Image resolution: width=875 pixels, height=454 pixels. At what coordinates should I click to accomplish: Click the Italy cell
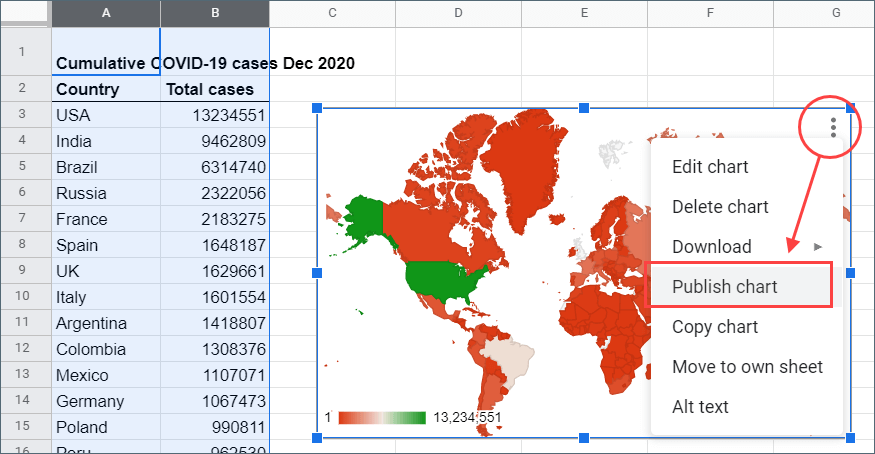coord(106,297)
